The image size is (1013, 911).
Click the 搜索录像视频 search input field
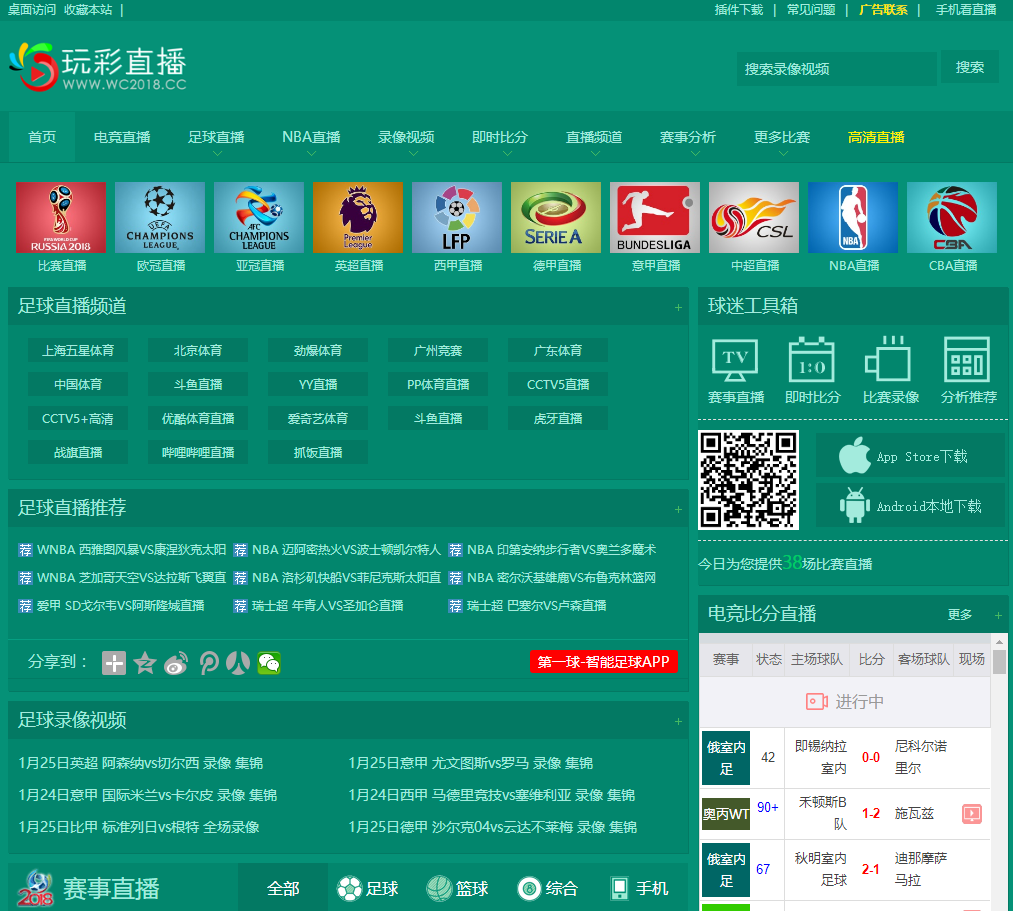836,69
